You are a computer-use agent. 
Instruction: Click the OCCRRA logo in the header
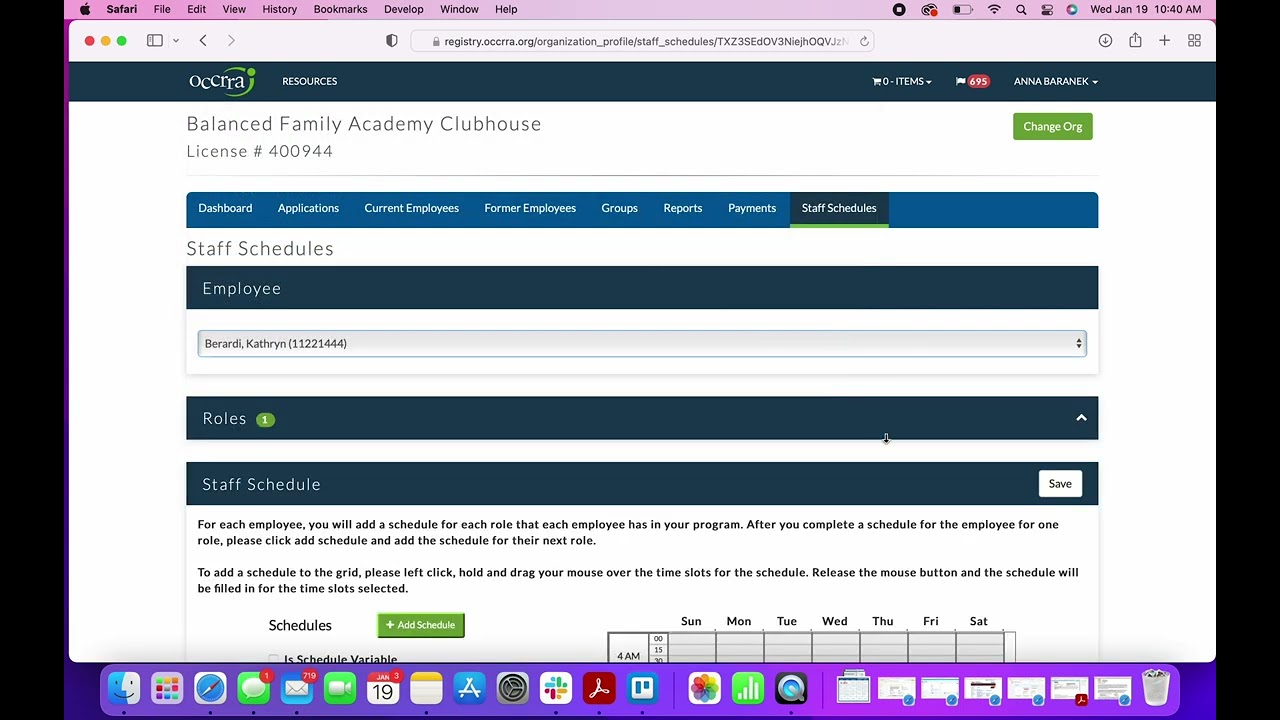221,81
